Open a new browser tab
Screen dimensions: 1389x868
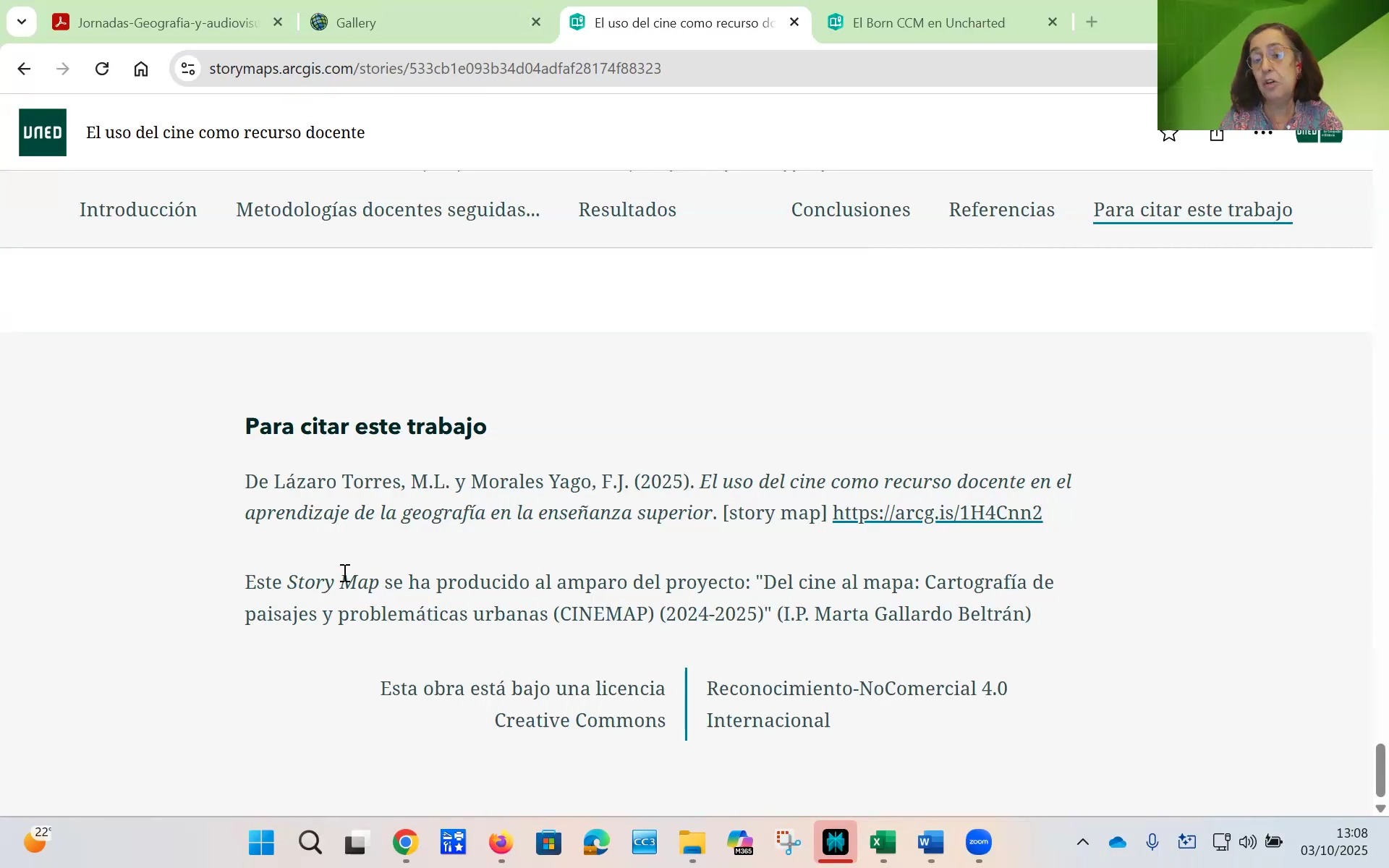click(1092, 22)
